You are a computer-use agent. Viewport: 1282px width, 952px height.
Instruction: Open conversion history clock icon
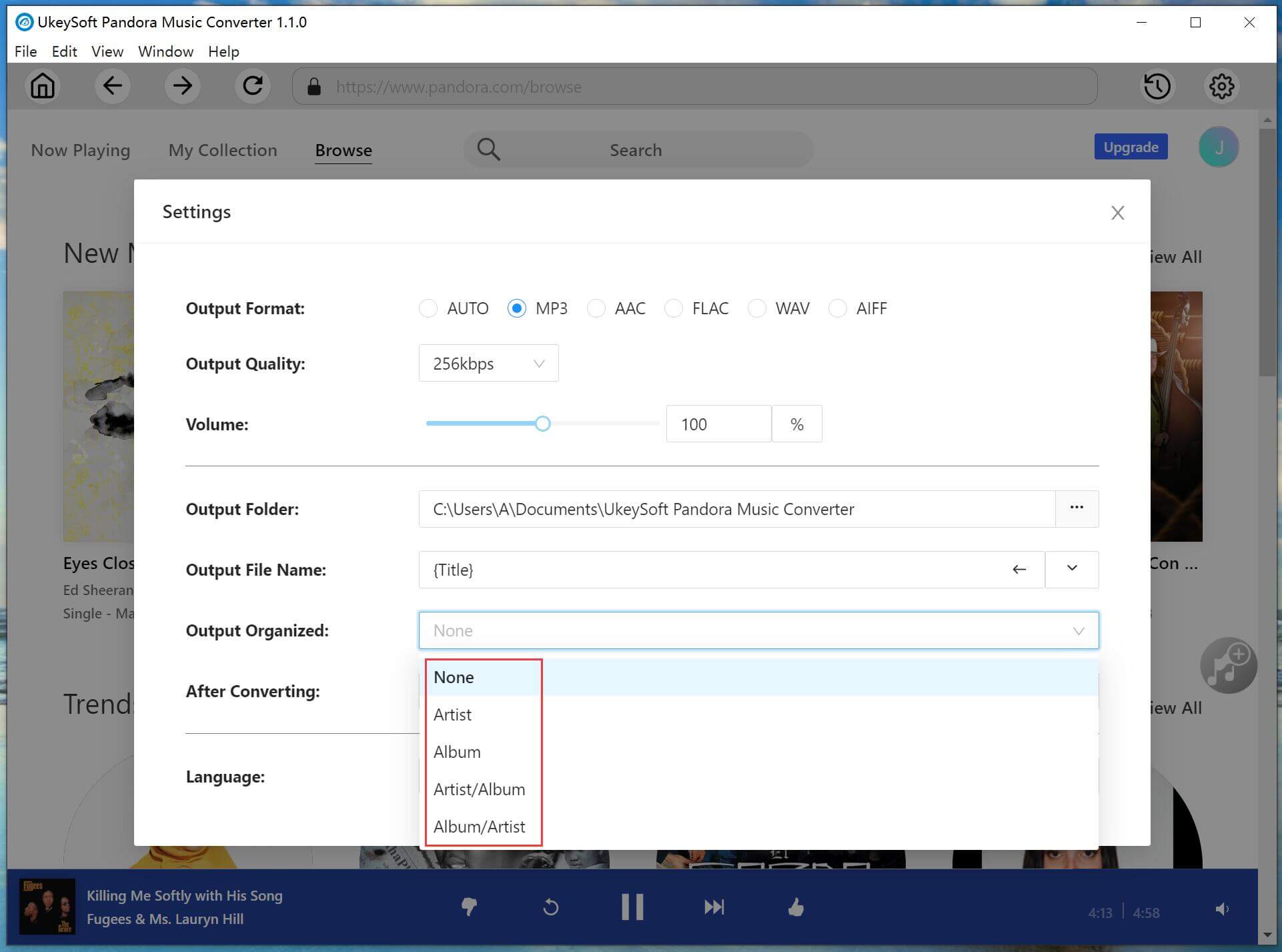1157,86
